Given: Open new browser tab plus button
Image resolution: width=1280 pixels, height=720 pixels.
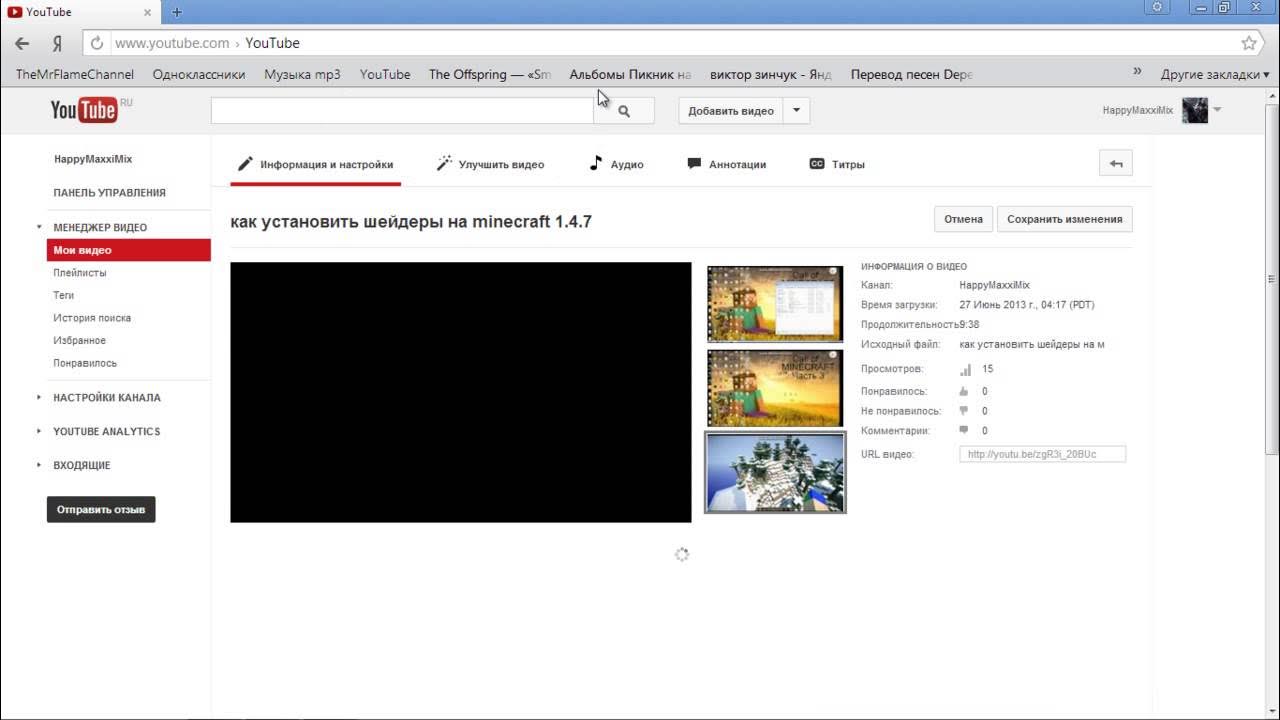Looking at the screenshot, I should pos(177,12).
